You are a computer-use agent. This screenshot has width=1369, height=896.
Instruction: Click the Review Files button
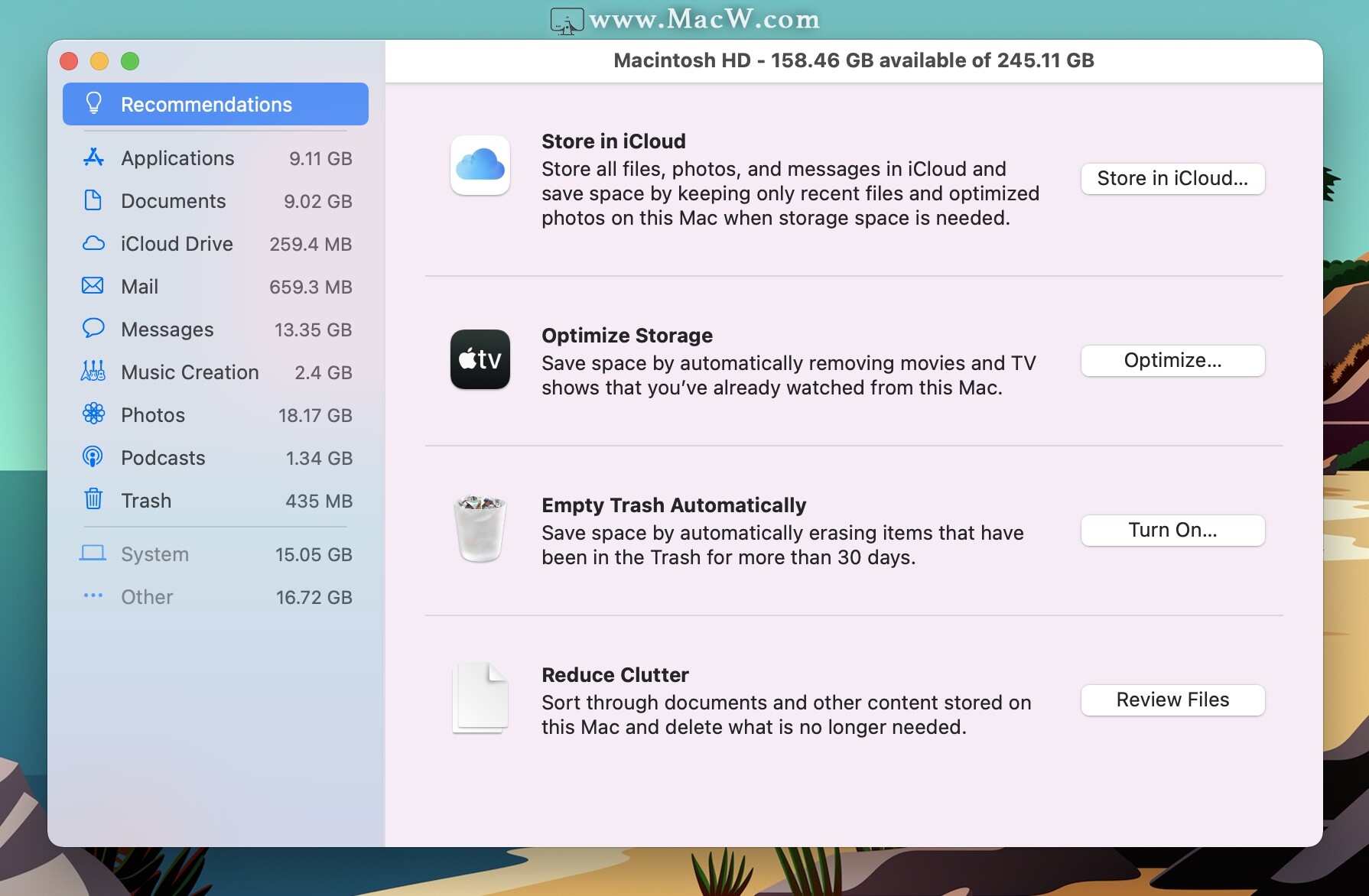pyautogui.click(x=1172, y=700)
